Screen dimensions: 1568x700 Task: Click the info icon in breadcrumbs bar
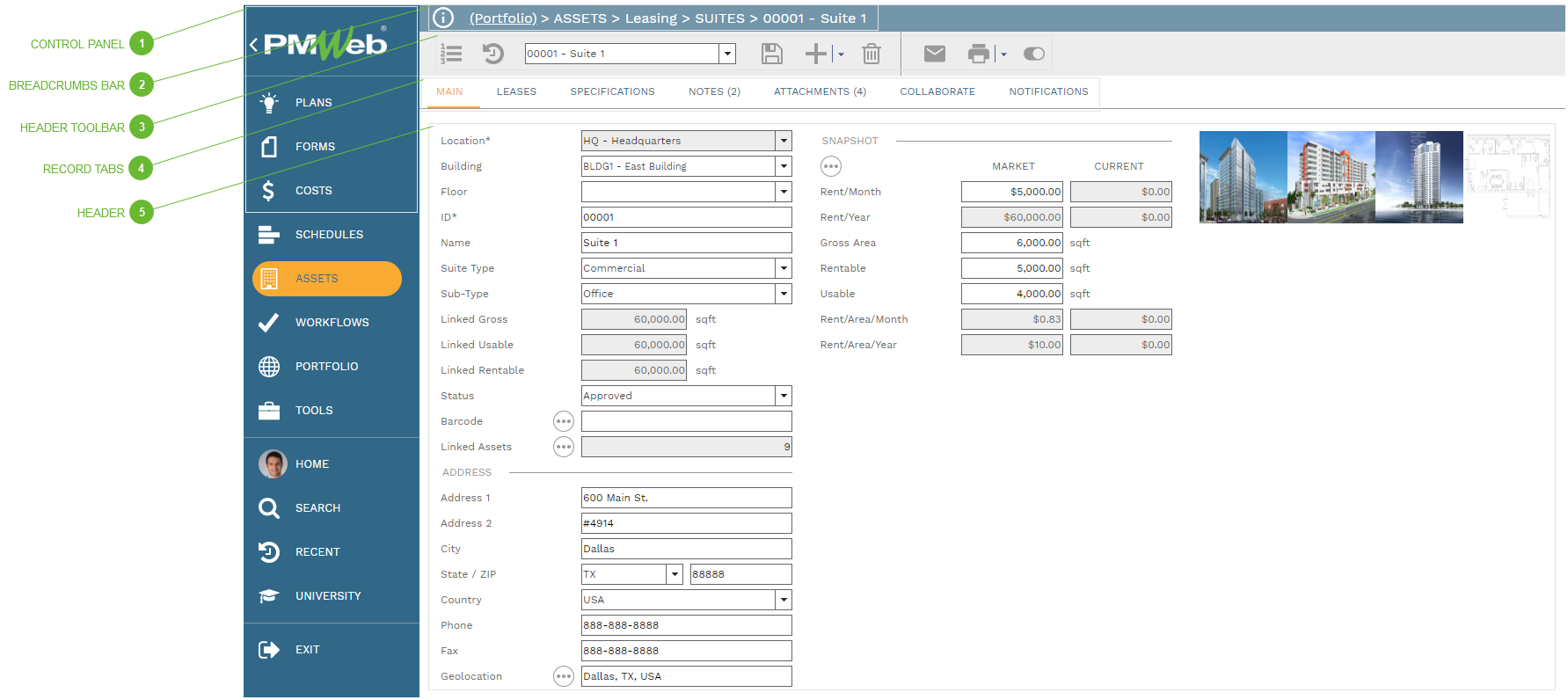443,18
